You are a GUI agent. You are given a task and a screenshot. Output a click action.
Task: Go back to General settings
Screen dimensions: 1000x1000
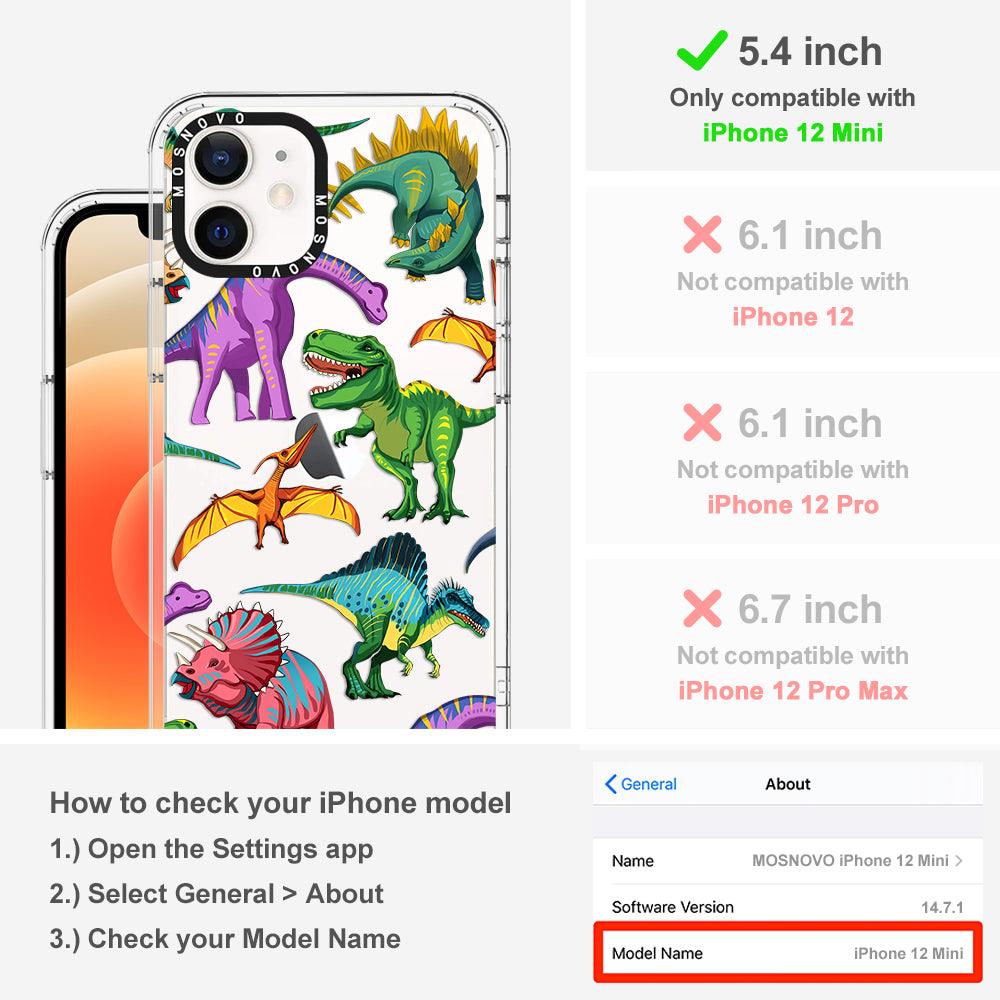click(641, 784)
